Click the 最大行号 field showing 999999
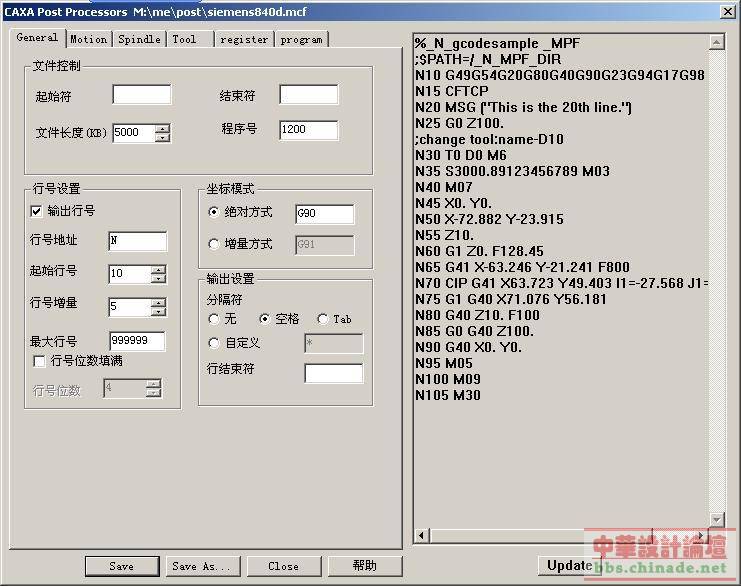741x586 pixels. [x=138, y=341]
